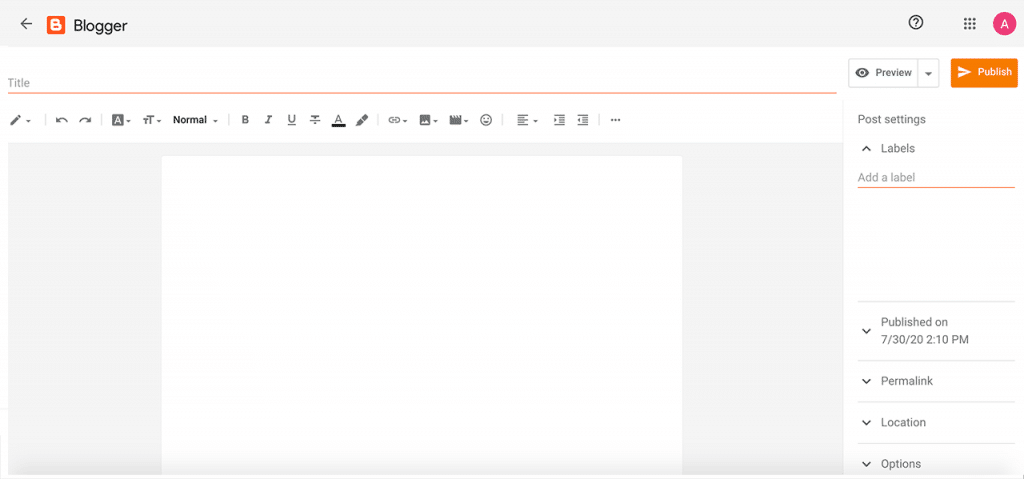The height and width of the screenshot is (479, 1024).
Task: Expand the Published on section
Action: click(x=936, y=331)
